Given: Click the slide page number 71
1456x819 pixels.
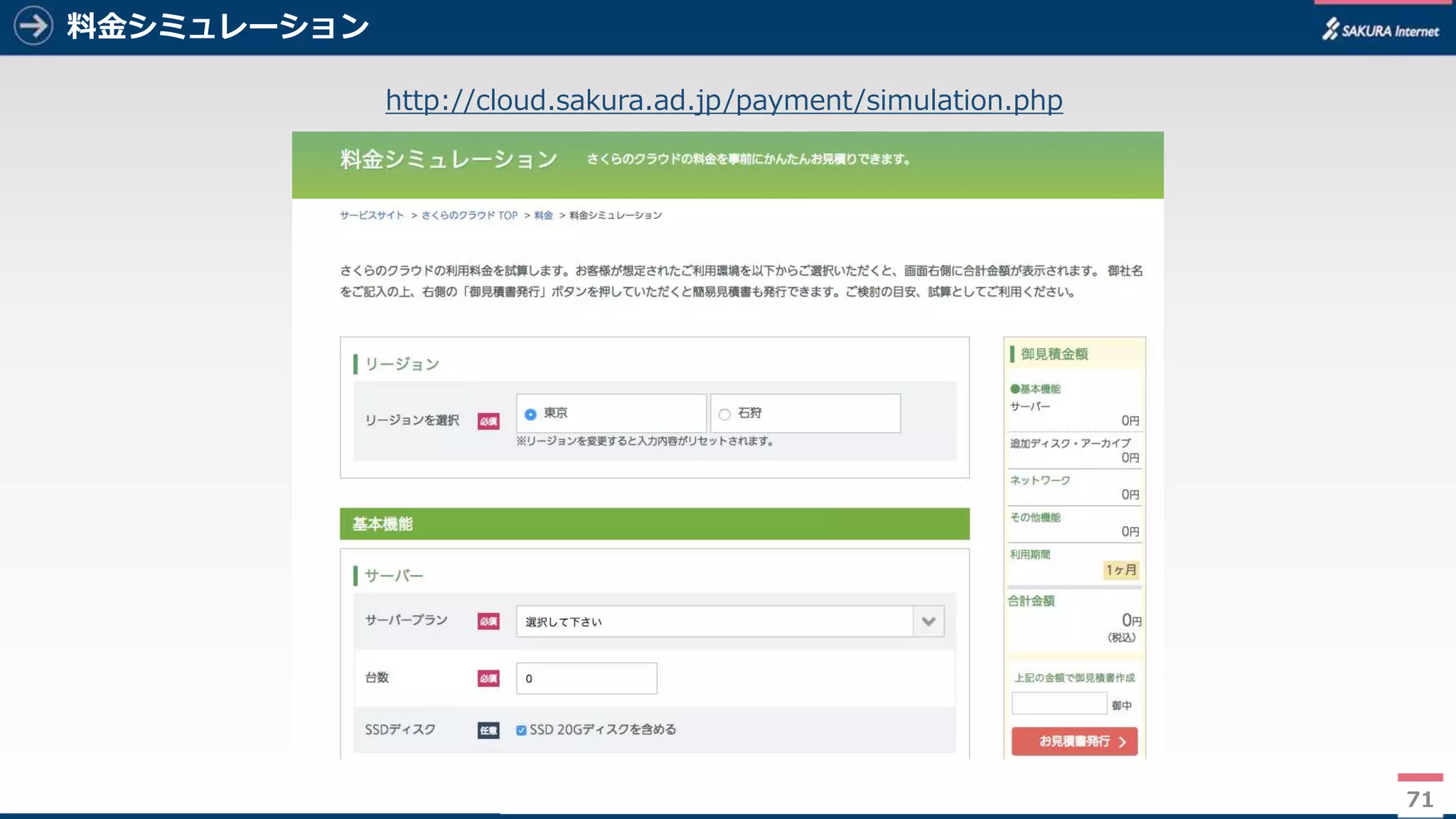Looking at the screenshot, I should pyautogui.click(x=1420, y=799).
